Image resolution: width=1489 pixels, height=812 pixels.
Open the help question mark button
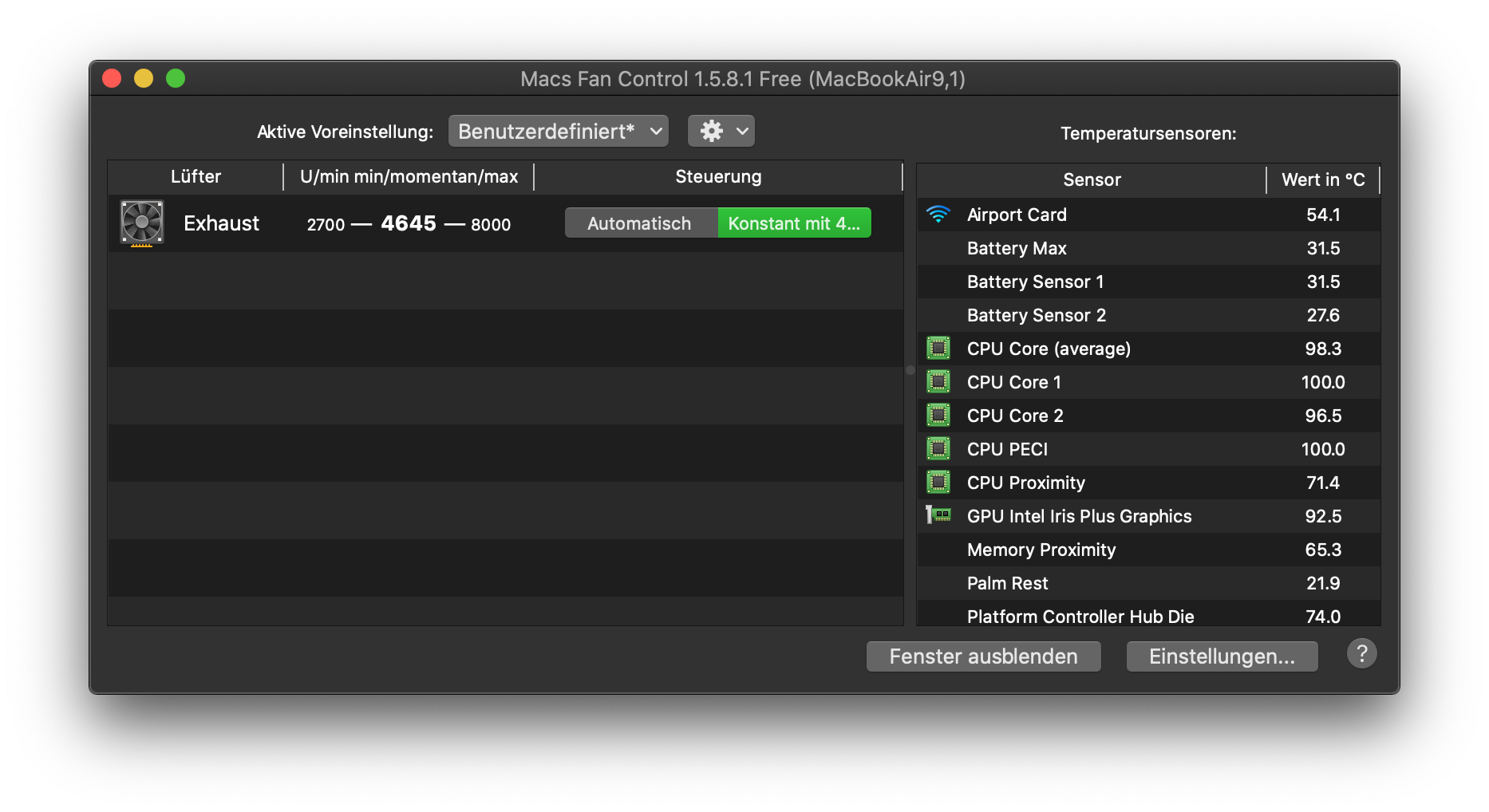(x=1361, y=654)
